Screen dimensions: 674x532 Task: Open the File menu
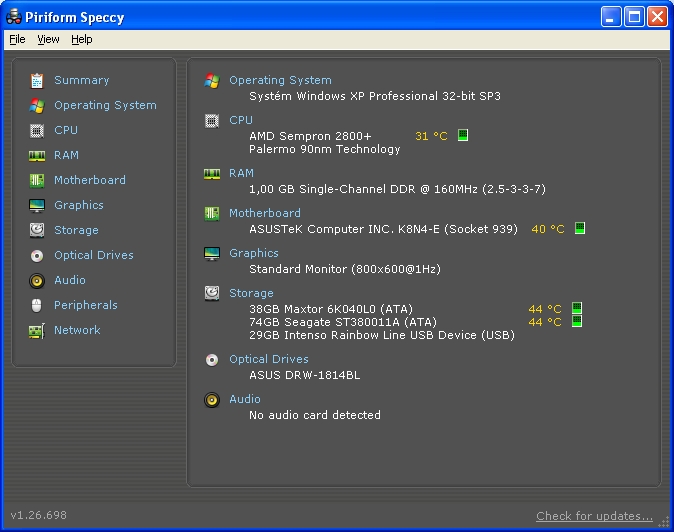tap(17, 39)
